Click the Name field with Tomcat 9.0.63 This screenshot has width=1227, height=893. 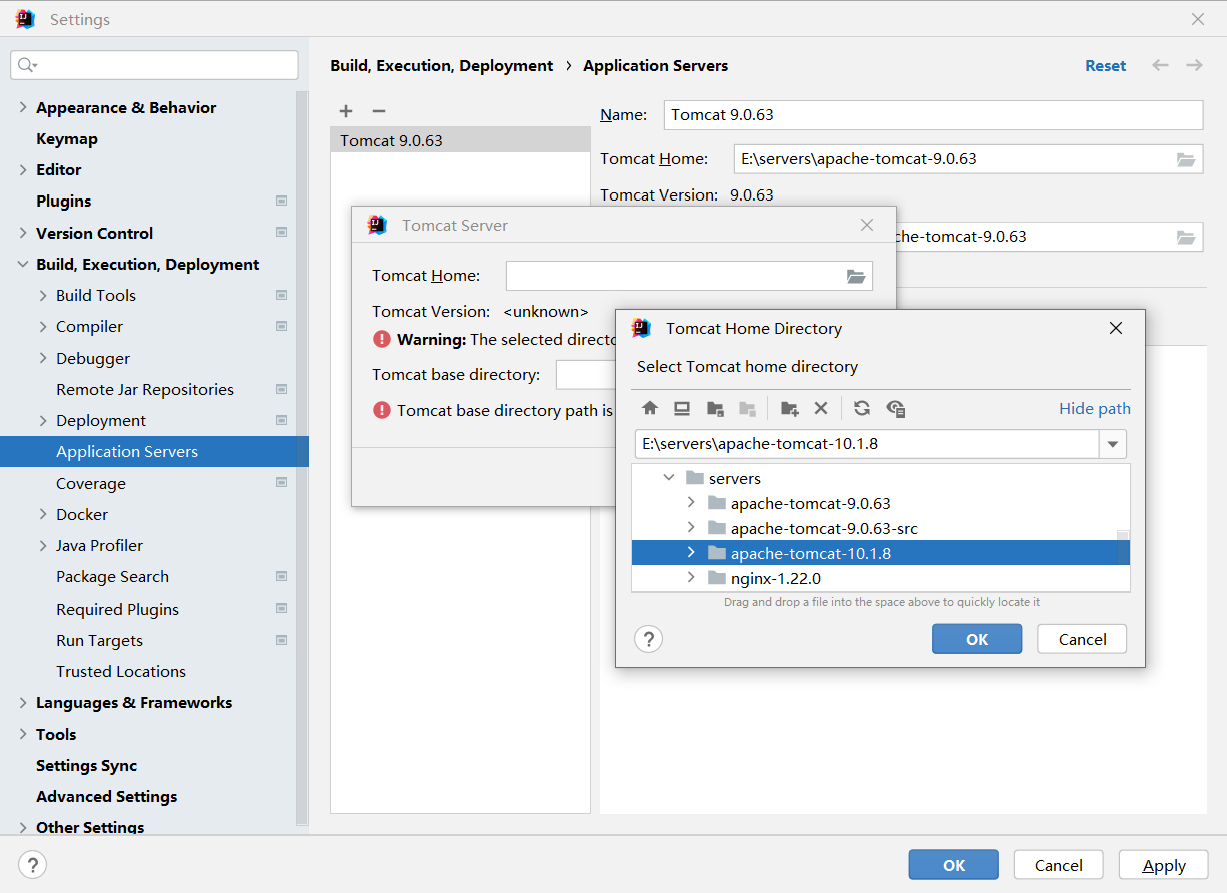(x=933, y=115)
